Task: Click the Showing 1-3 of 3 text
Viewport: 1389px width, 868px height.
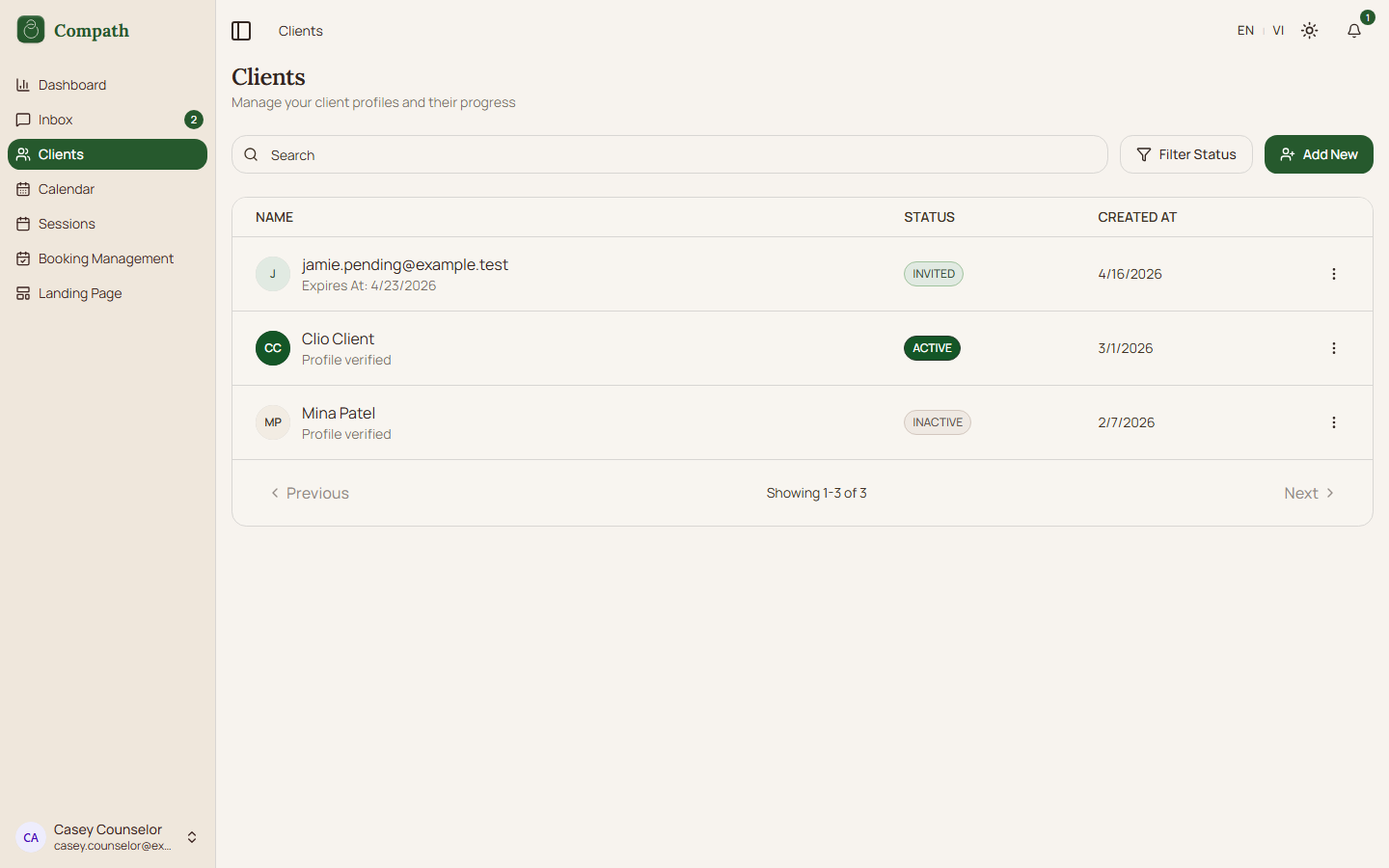Action: (816, 493)
